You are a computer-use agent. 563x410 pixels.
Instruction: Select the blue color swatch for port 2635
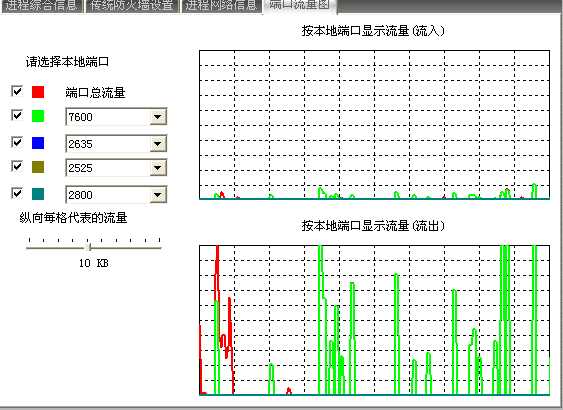(38, 143)
